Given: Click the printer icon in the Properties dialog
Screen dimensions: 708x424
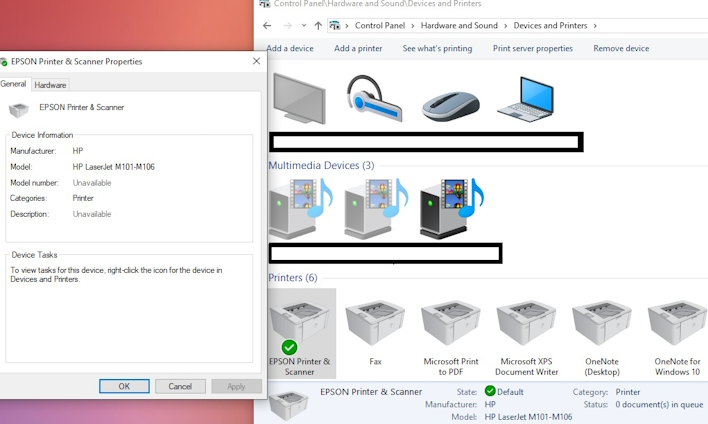Looking at the screenshot, I should point(19,109).
